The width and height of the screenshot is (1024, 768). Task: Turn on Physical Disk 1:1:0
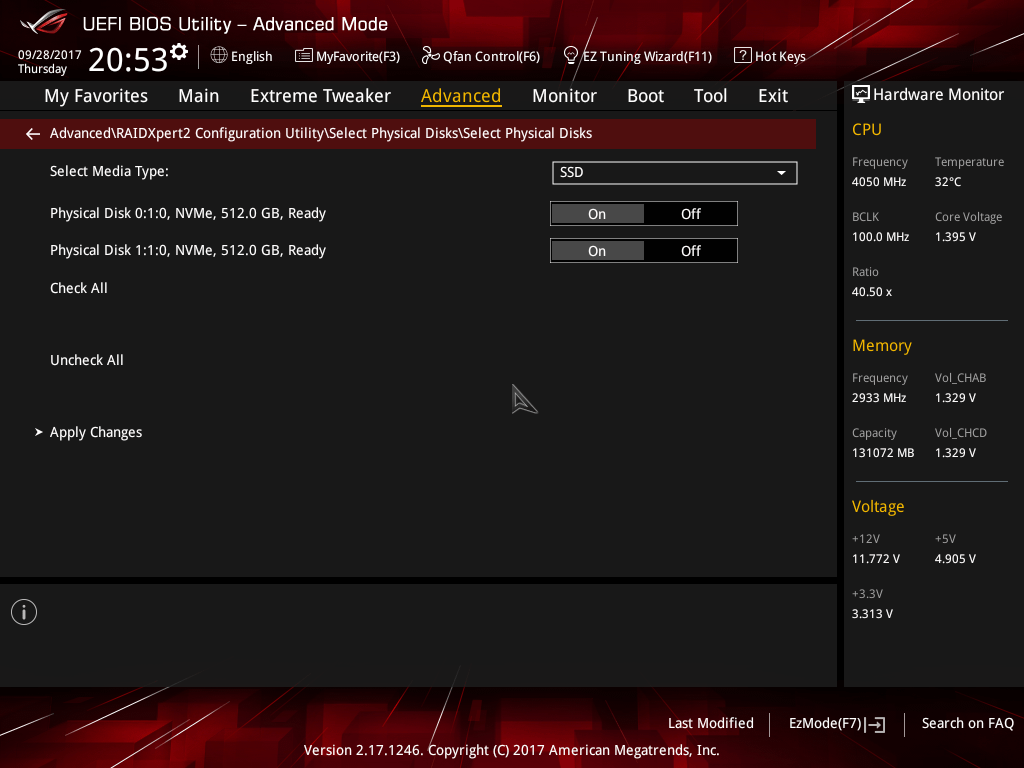597,251
